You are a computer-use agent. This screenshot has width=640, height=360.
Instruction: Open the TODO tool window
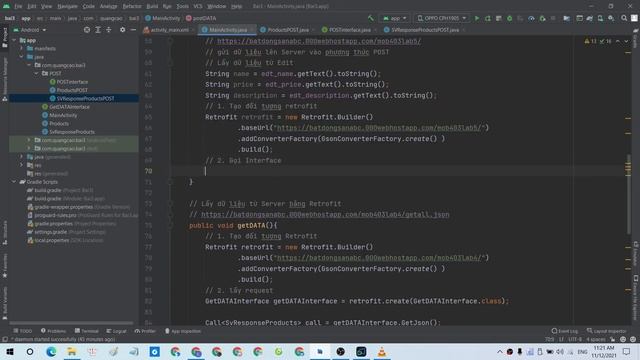coord(22,331)
